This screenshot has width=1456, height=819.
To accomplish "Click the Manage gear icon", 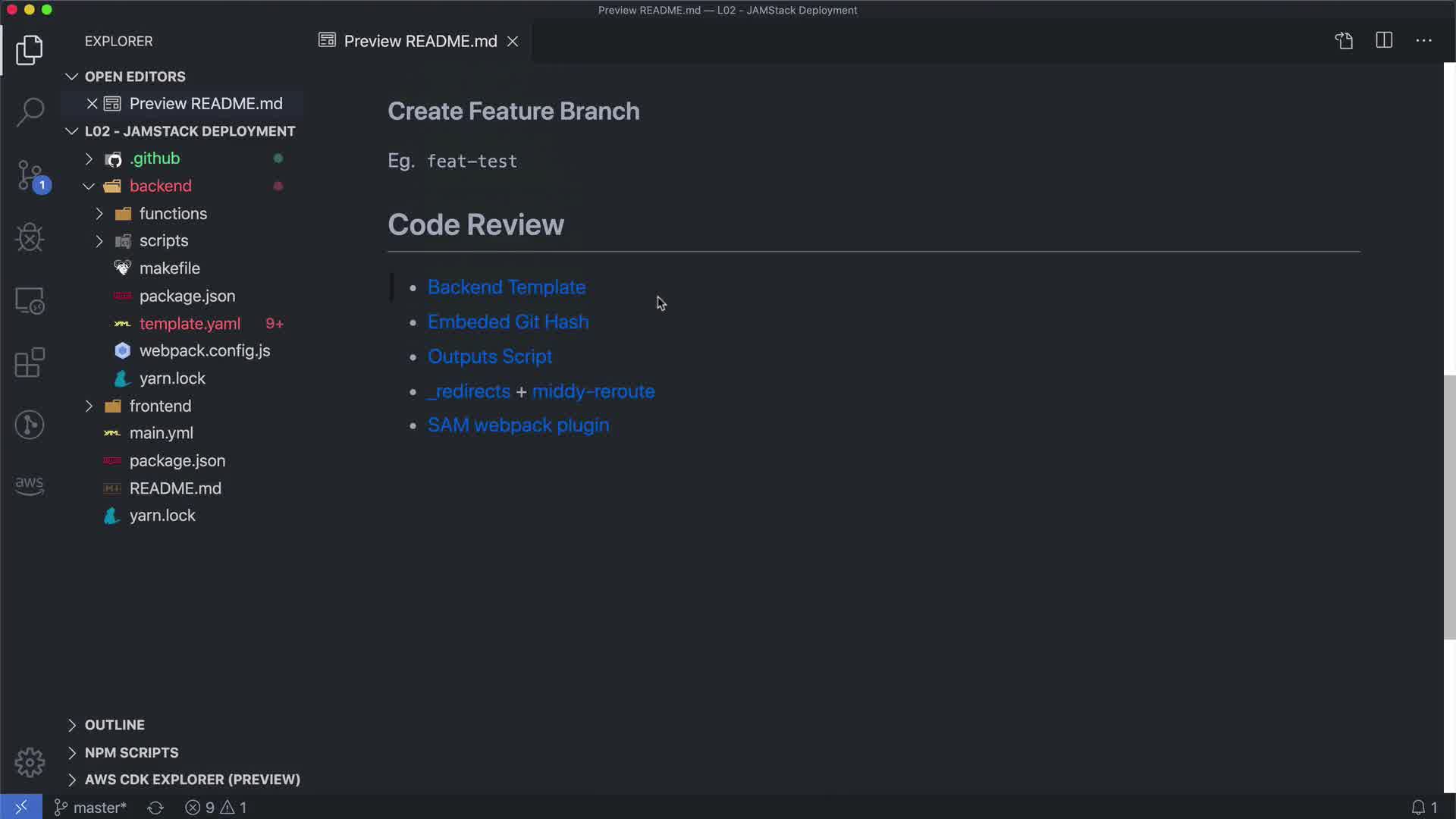I will point(30,762).
